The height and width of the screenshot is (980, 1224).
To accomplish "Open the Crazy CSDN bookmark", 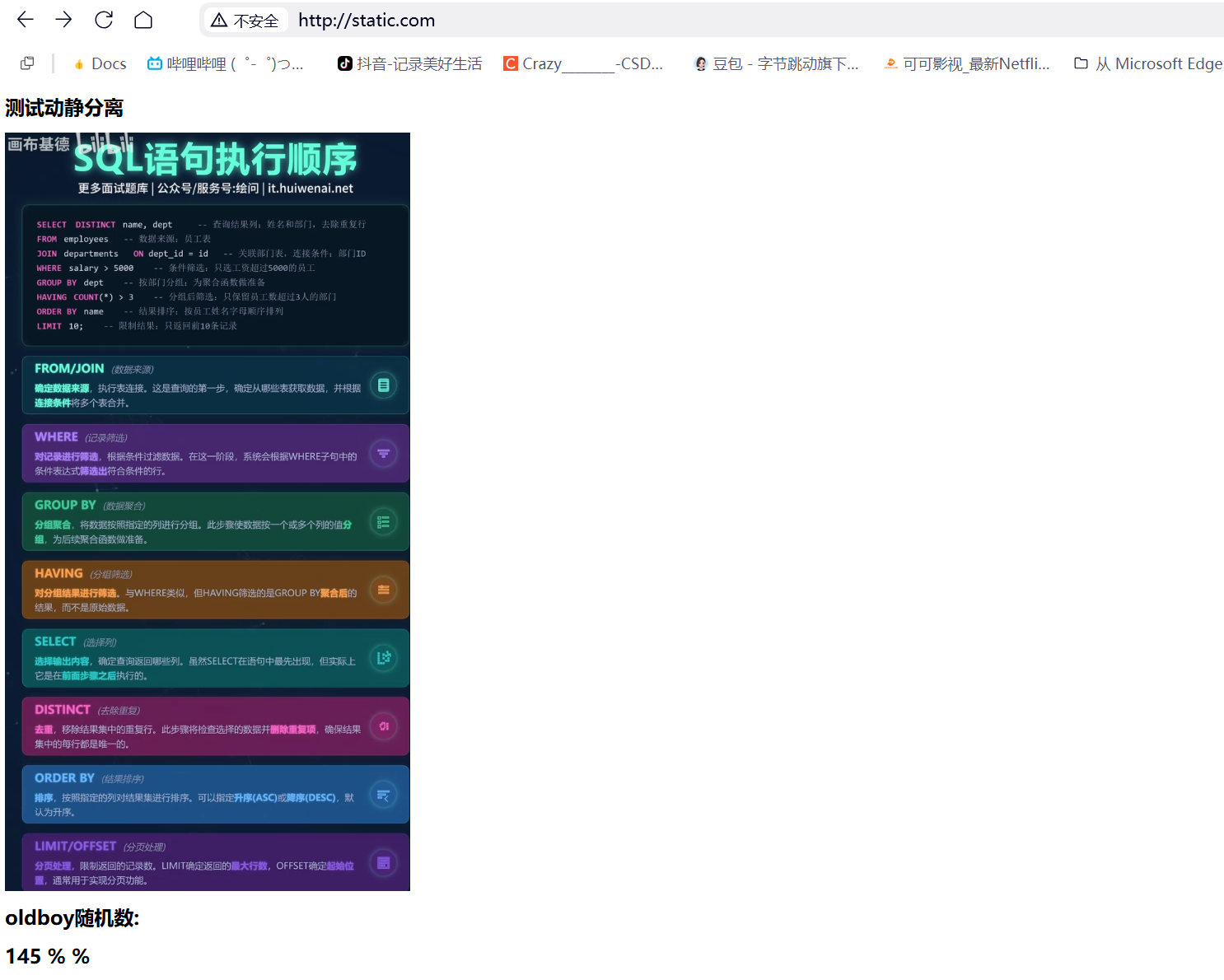I will tap(583, 63).
